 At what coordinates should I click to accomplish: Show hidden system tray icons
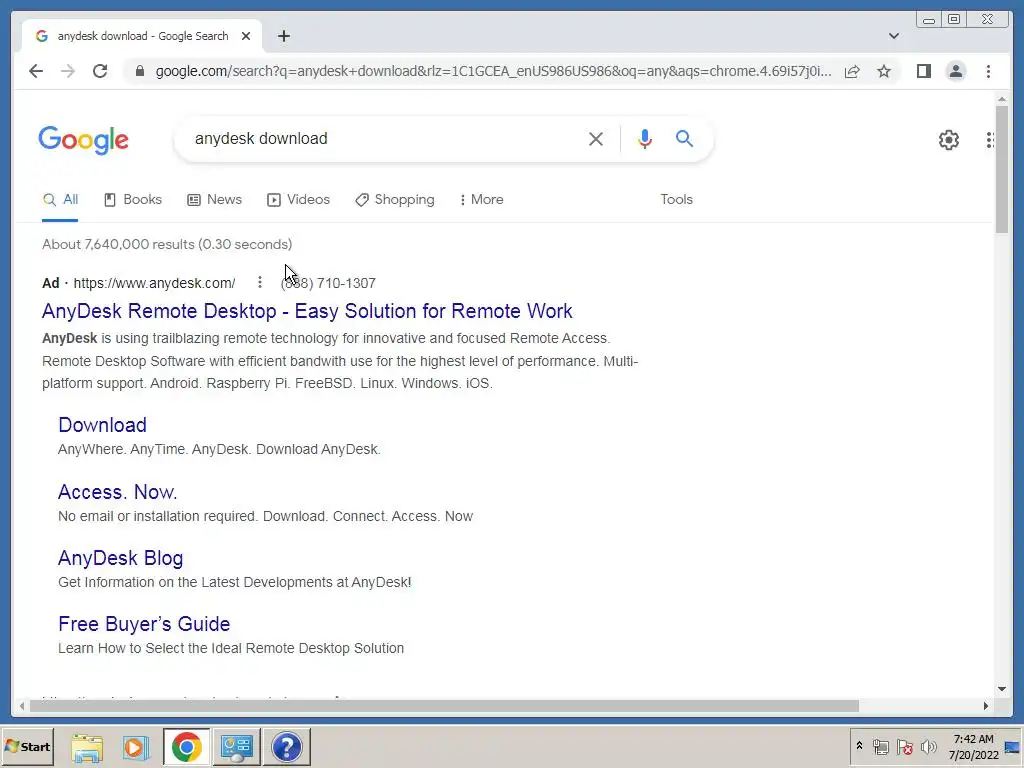(859, 746)
